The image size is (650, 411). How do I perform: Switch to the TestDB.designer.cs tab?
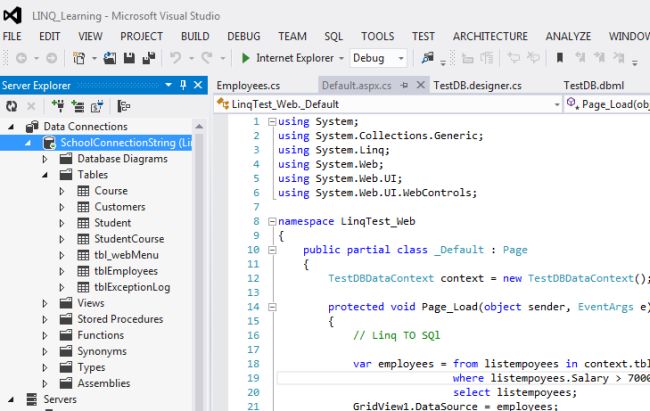[478, 85]
